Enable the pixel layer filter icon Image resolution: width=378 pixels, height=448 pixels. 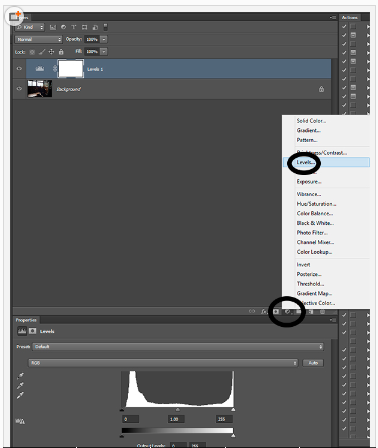[53, 27]
